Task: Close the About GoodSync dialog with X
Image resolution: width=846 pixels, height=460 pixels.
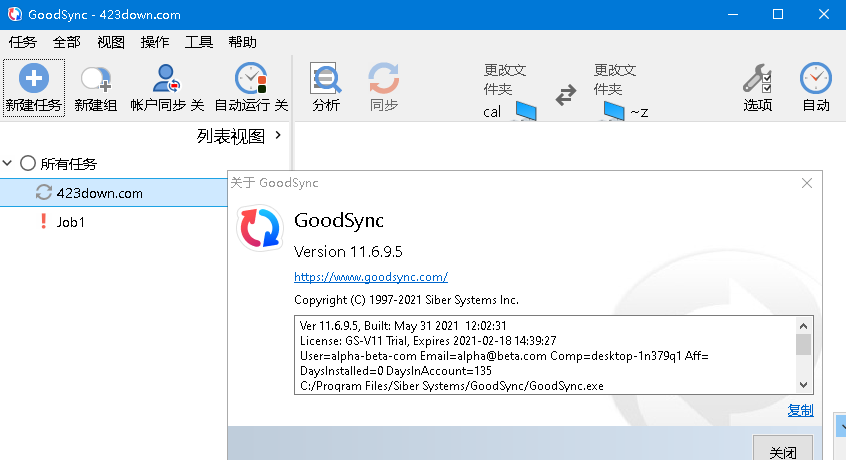Action: (x=807, y=183)
